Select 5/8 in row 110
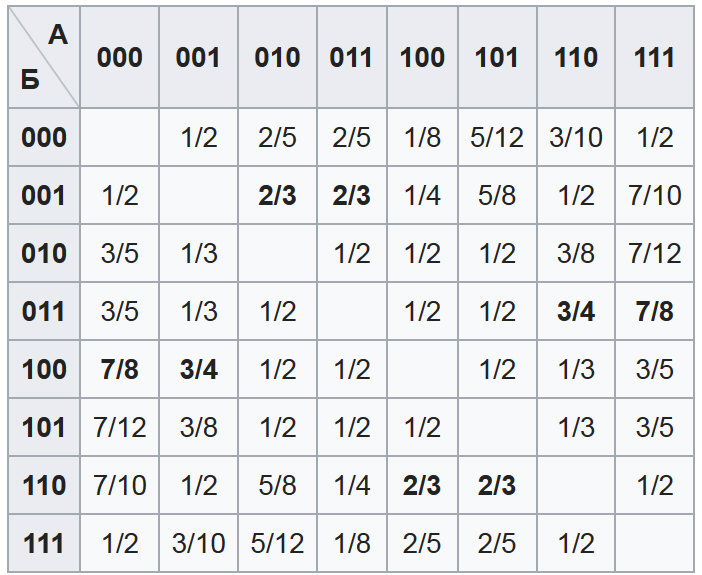 coord(277,486)
